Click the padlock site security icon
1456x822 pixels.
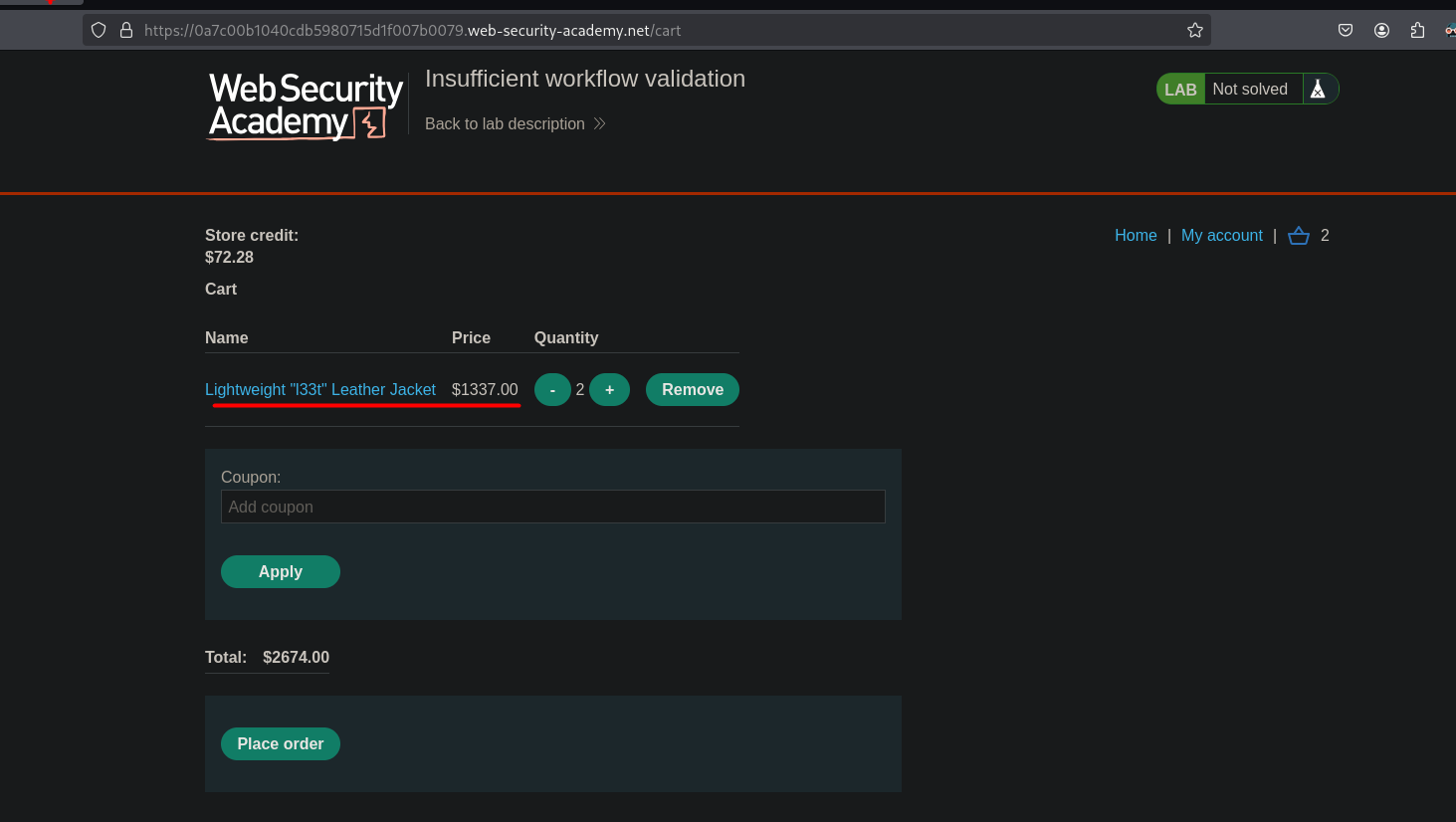pyautogui.click(x=126, y=31)
